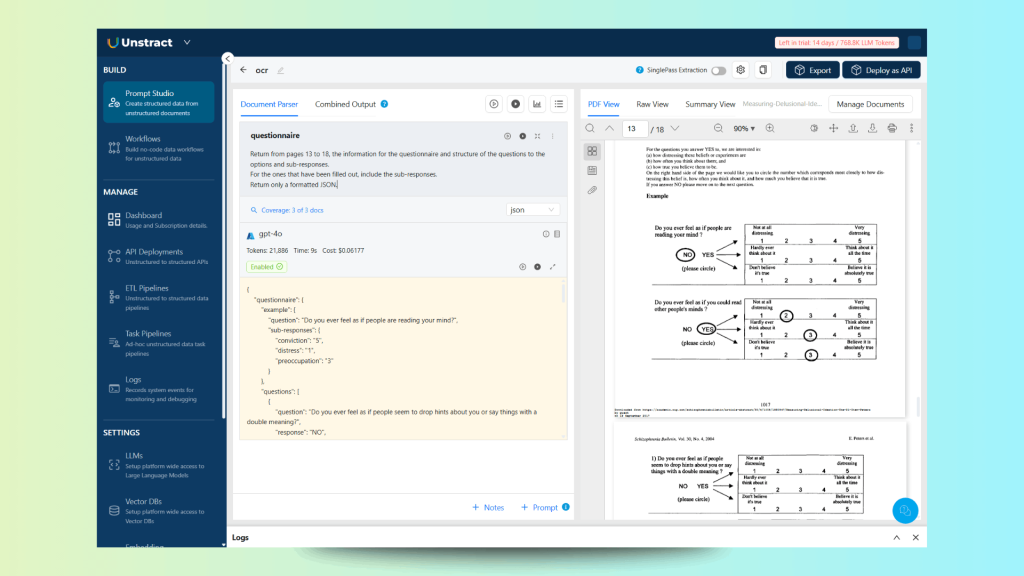This screenshot has height=576, width=1024.
Task: Switch to the Raw View tab
Action: [652, 104]
